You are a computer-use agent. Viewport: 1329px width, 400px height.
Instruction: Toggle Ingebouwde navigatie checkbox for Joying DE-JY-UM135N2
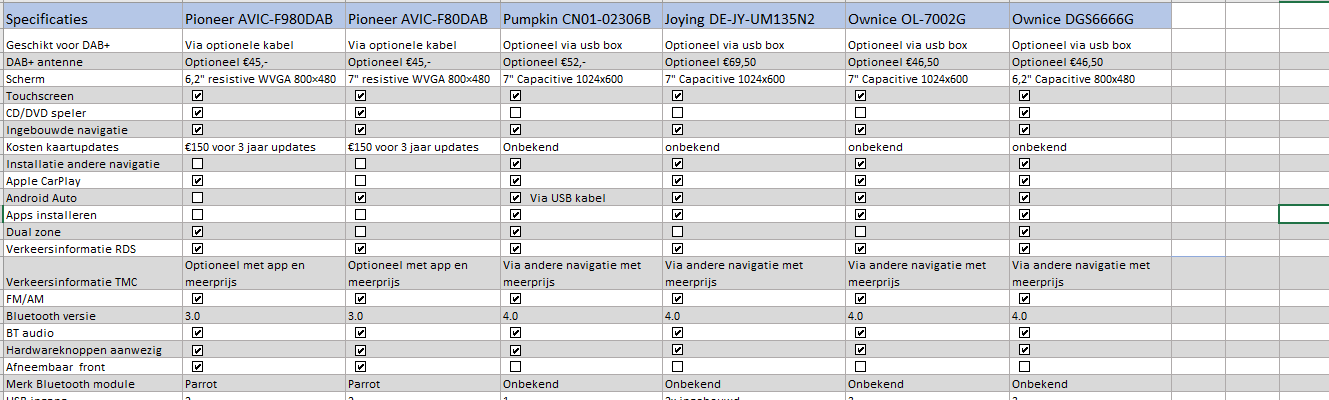[677, 130]
